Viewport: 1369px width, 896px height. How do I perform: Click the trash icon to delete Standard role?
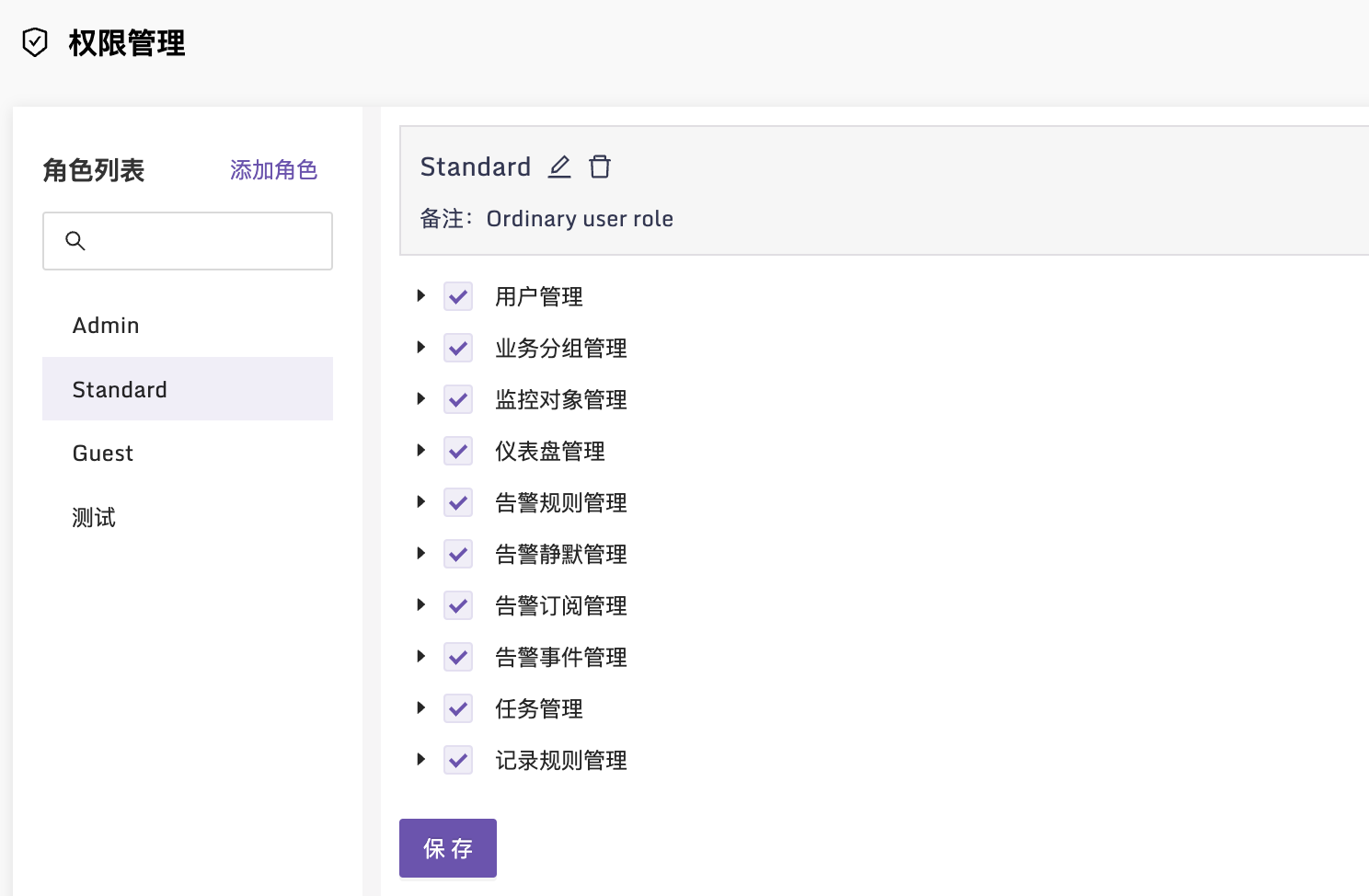click(x=600, y=167)
